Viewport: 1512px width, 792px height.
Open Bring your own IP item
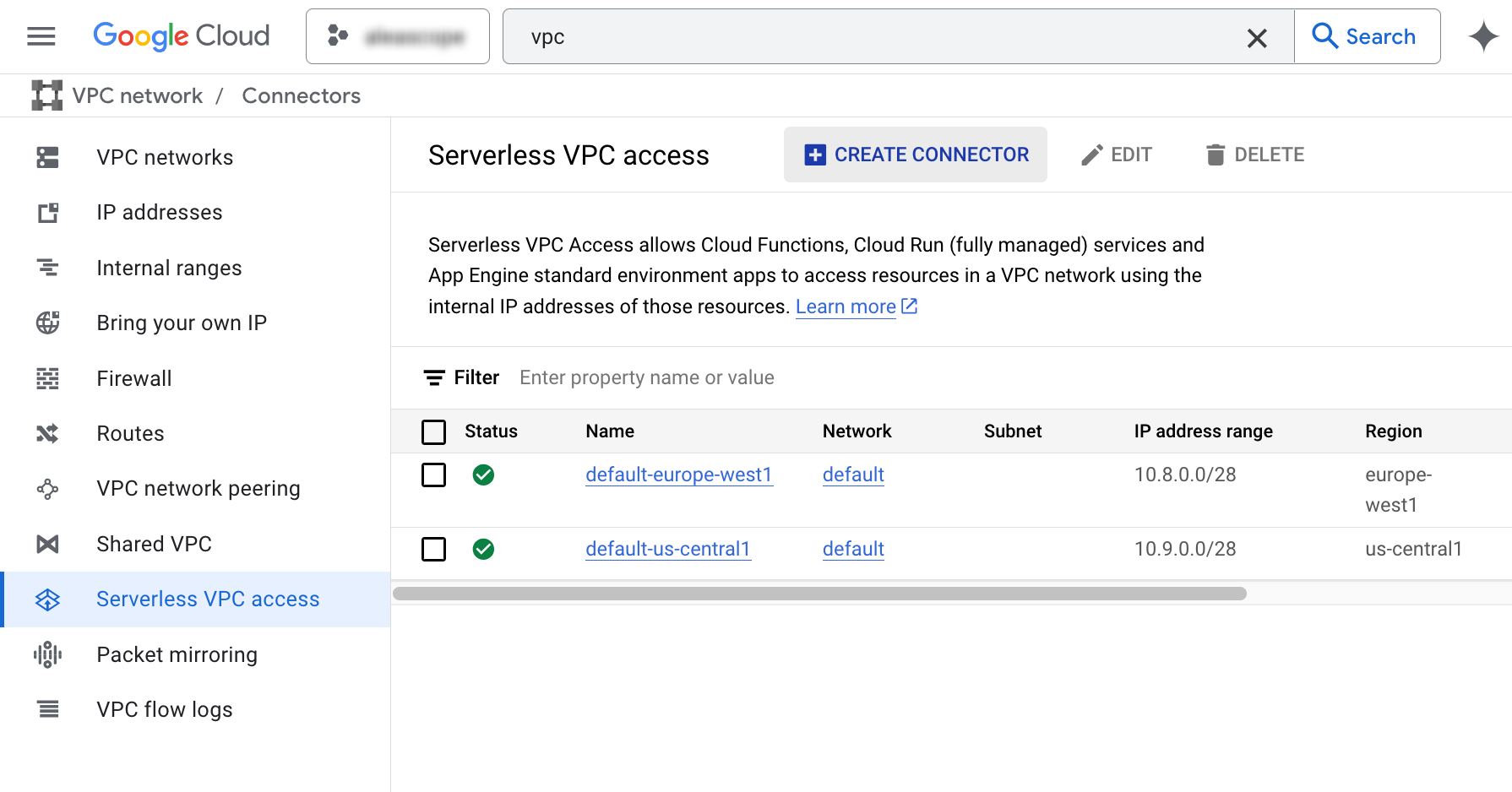tap(182, 323)
